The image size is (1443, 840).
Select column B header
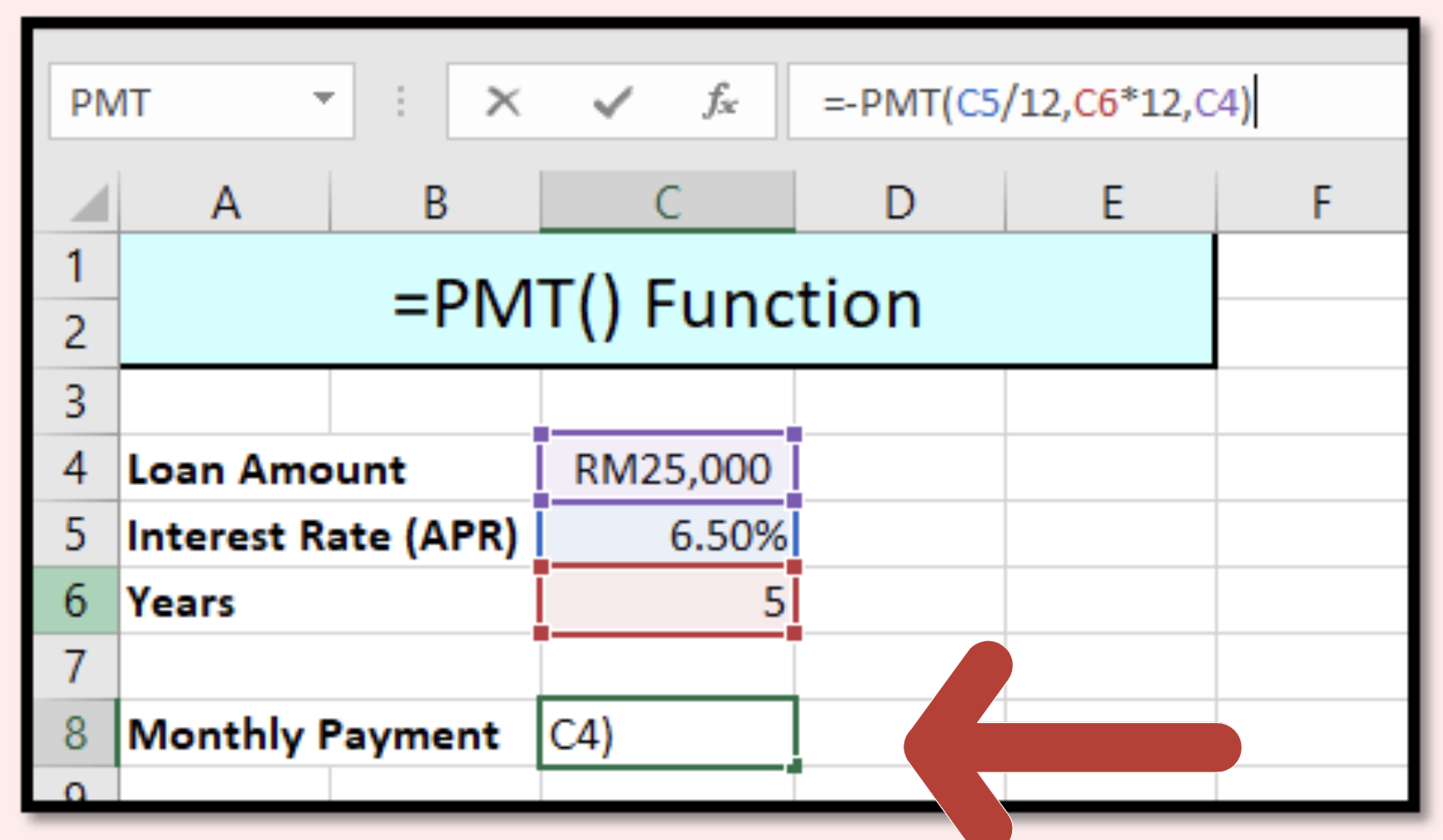pos(436,202)
